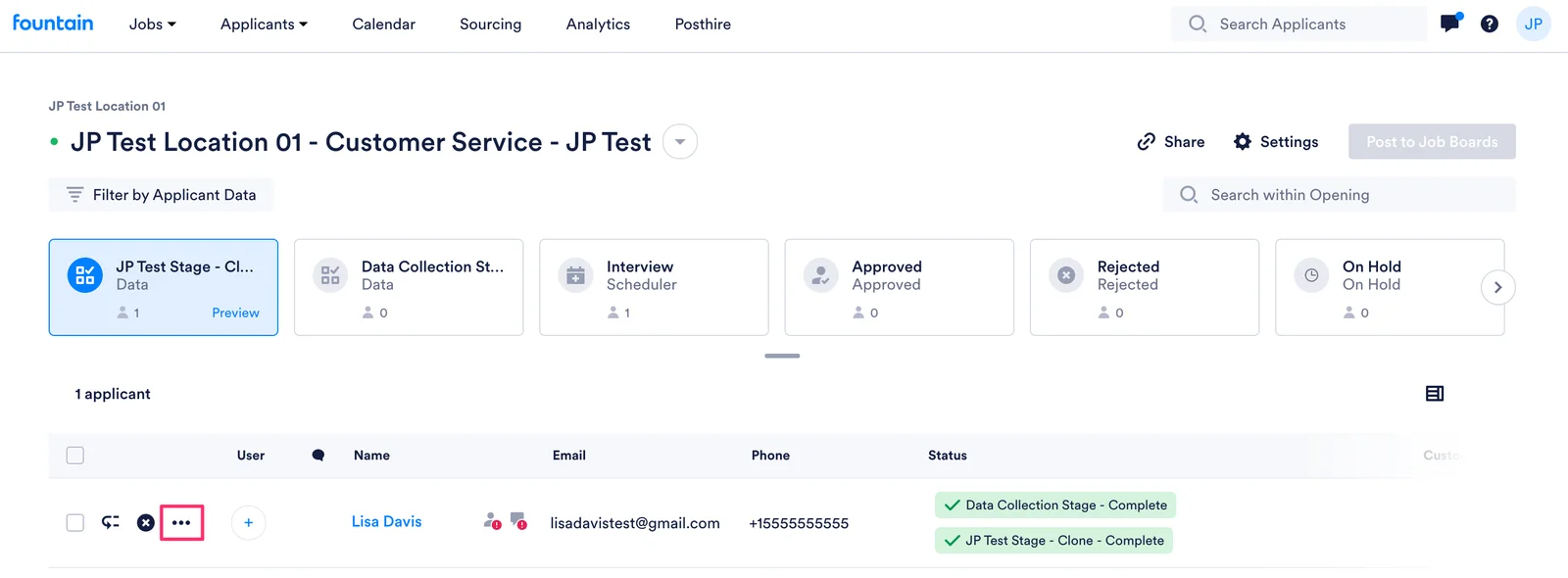Tick the Lisa Davis row checkbox
The image size is (1568, 578).
(75, 523)
